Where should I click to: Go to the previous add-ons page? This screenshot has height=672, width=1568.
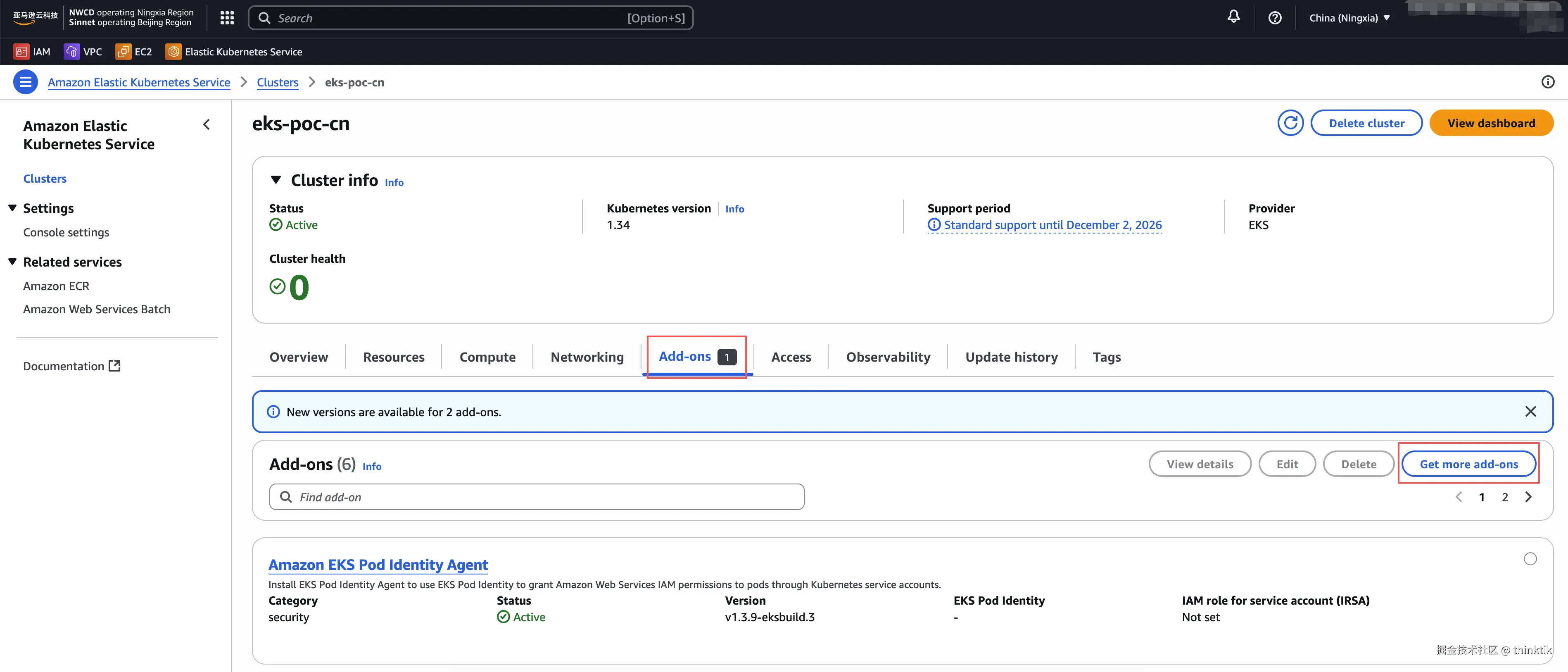pos(1459,497)
